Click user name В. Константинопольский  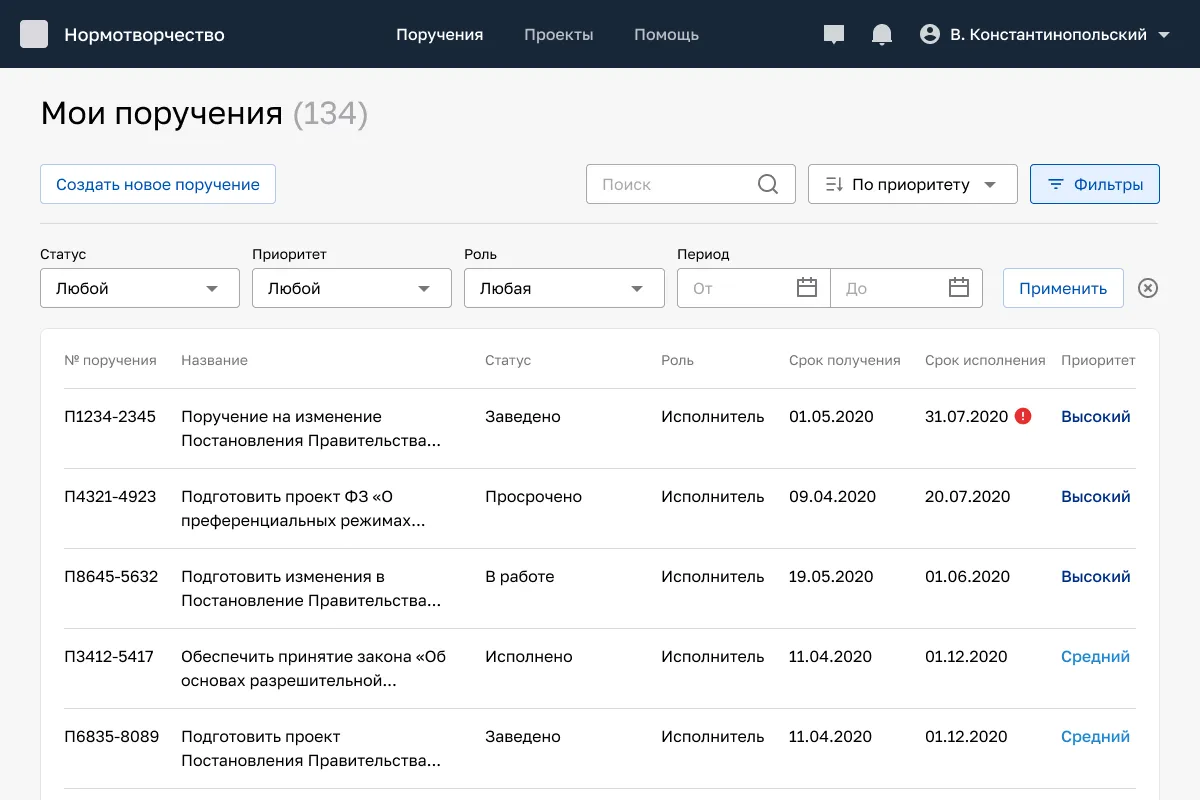1048,35
